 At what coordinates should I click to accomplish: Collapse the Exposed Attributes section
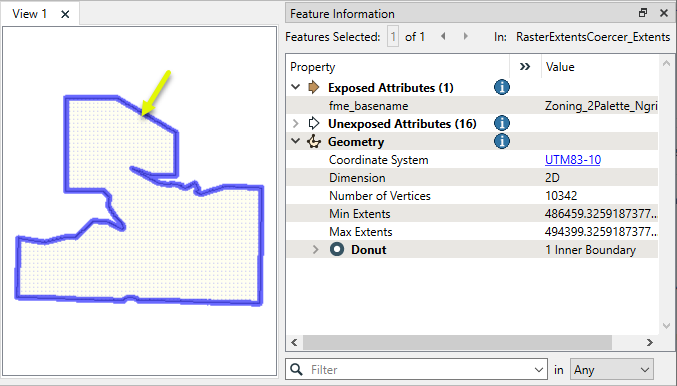pos(296,87)
